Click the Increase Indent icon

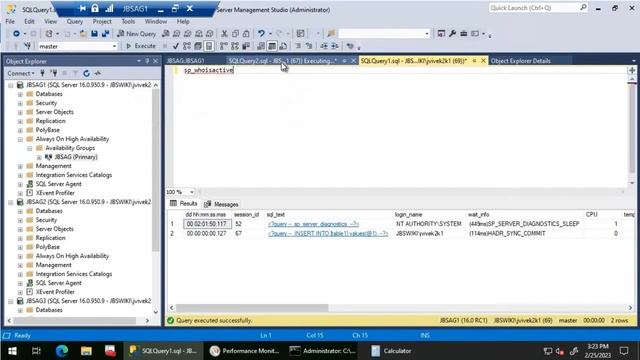point(335,46)
